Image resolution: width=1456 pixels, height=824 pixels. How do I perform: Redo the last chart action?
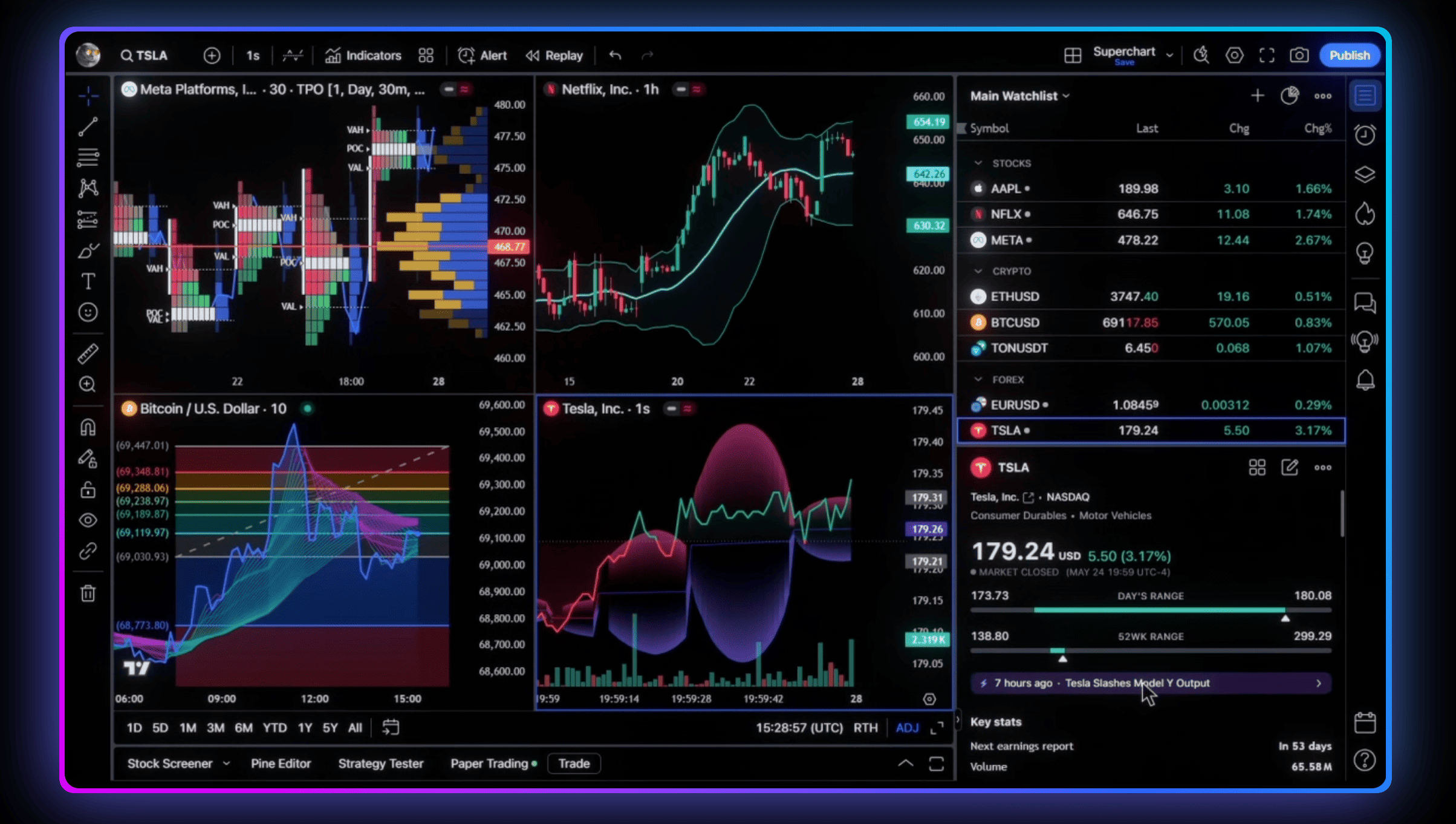(648, 56)
